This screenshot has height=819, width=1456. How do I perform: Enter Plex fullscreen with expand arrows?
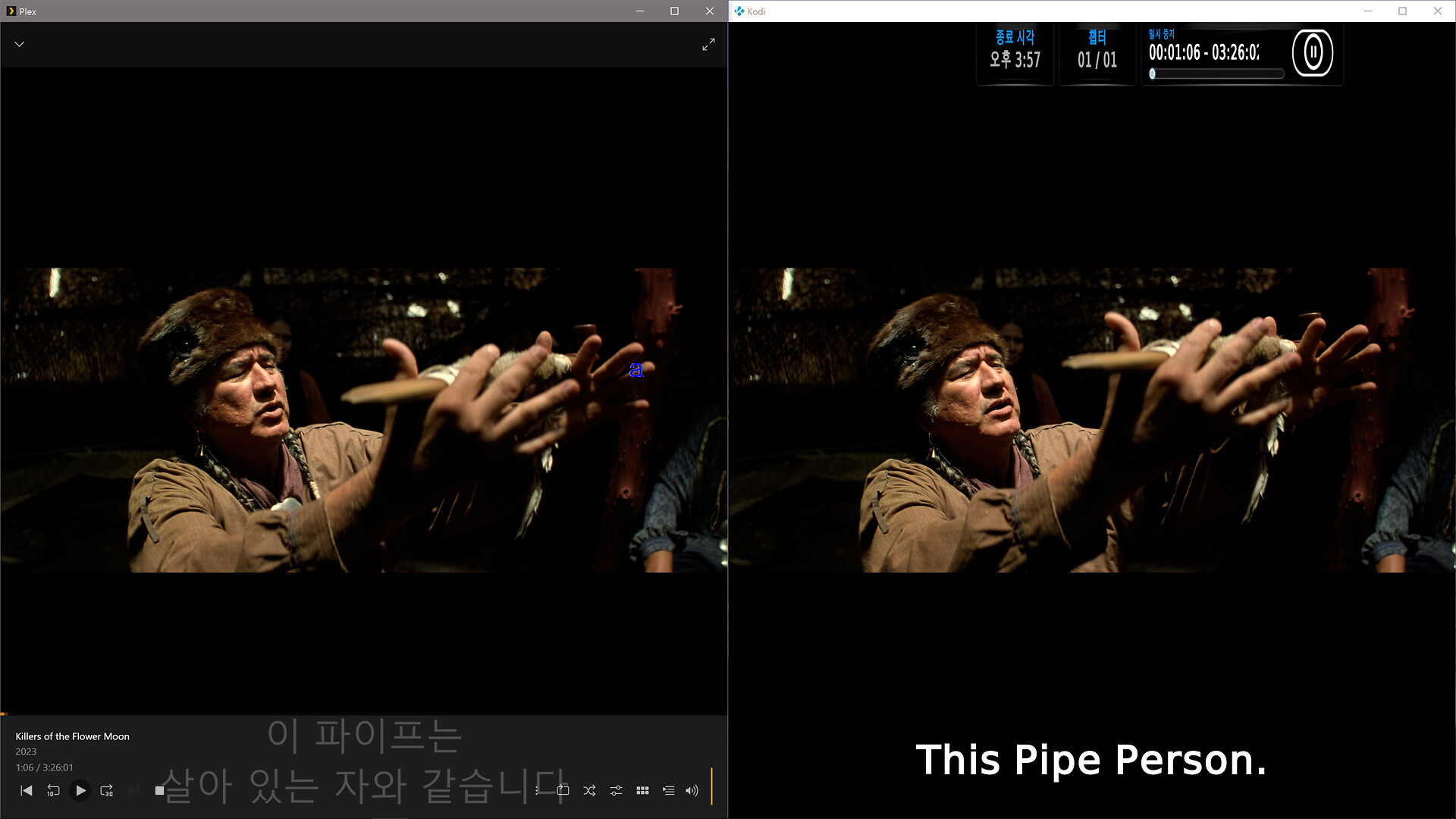(708, 45)
